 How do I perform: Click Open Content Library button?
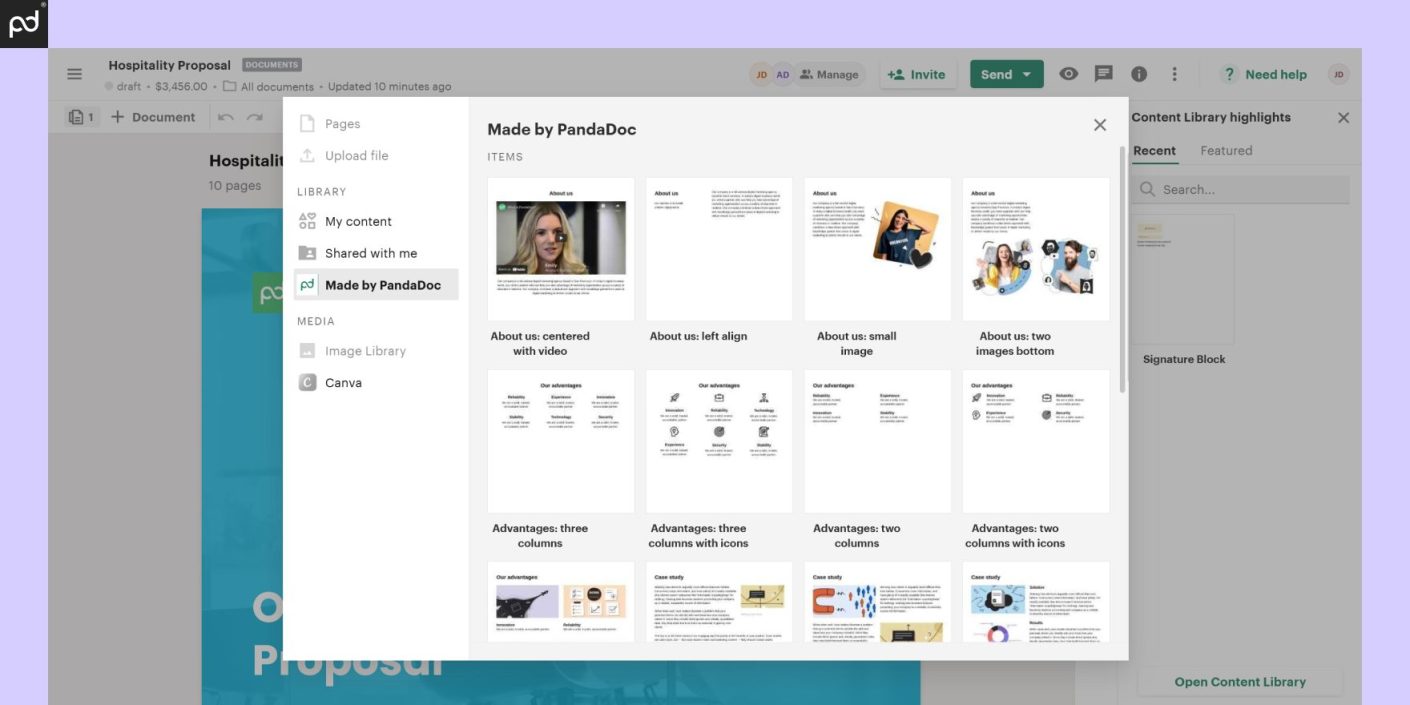point(1240,682)
